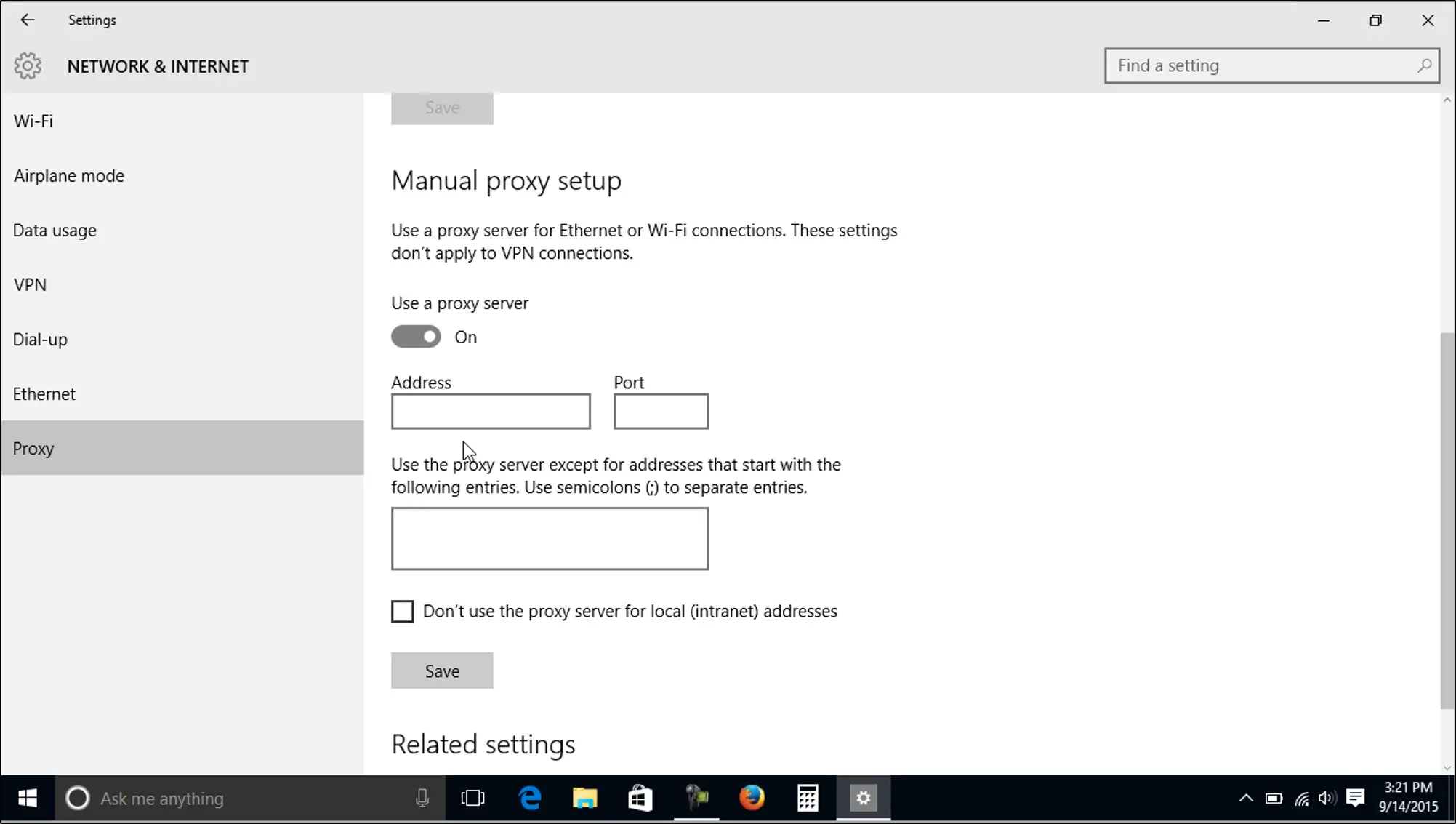Toggle the Use a proxy server switch
The width and height of the screenshot is (1456, 824).
tap(416, 337)
